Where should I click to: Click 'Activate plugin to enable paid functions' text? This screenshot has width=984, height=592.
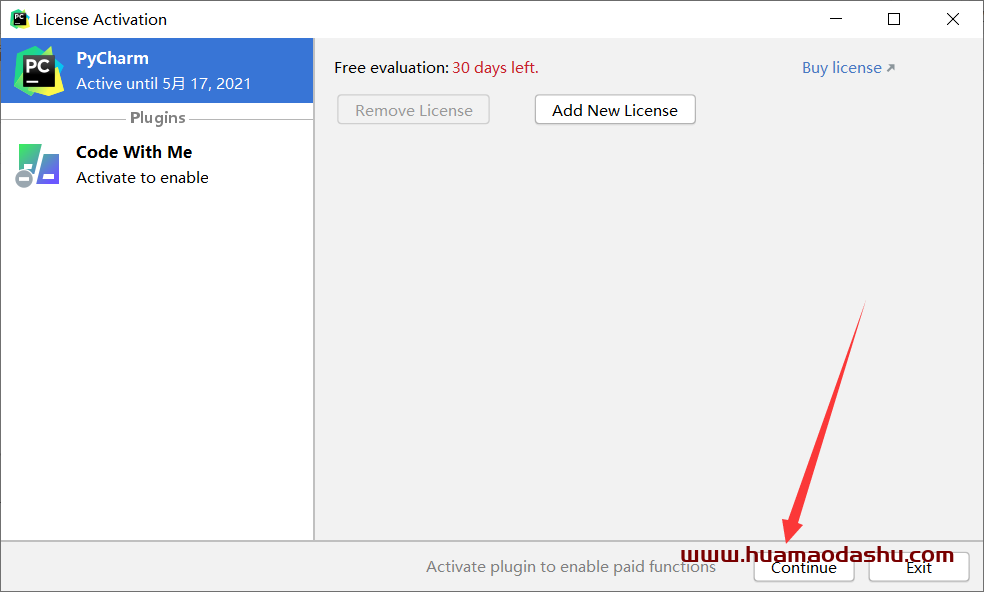(570, 567)
